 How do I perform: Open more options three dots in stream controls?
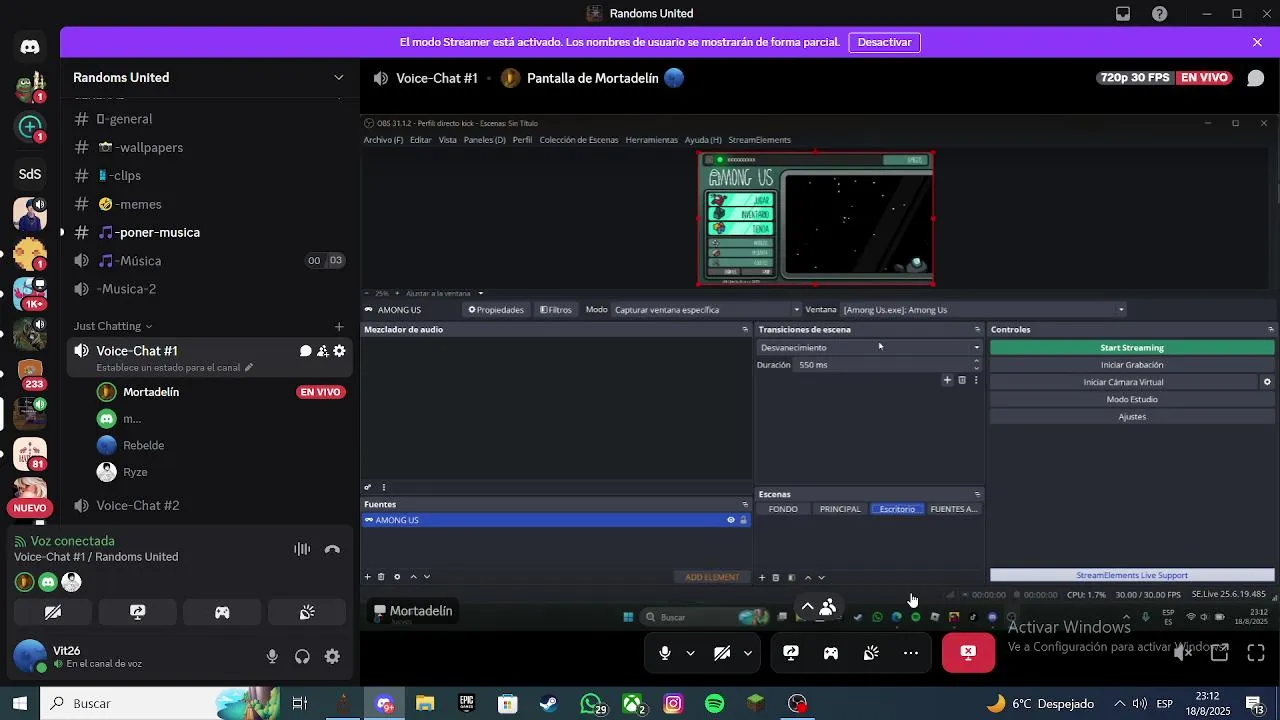click(x=911, y=653)
